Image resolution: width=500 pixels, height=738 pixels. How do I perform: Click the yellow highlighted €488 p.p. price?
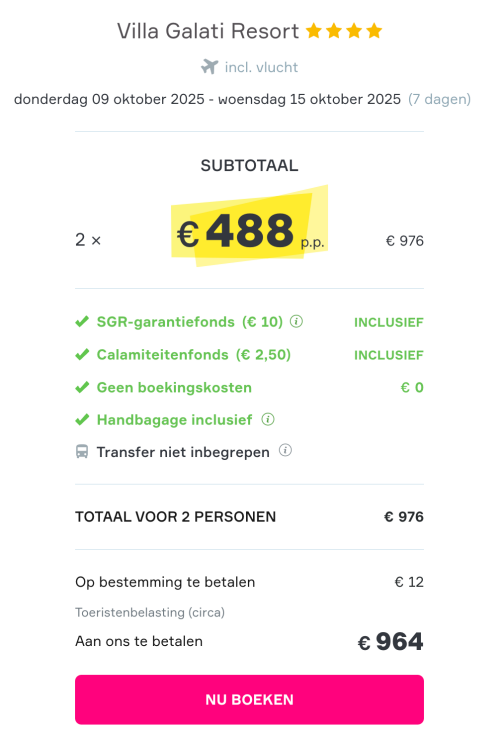(x=250, y=226)
